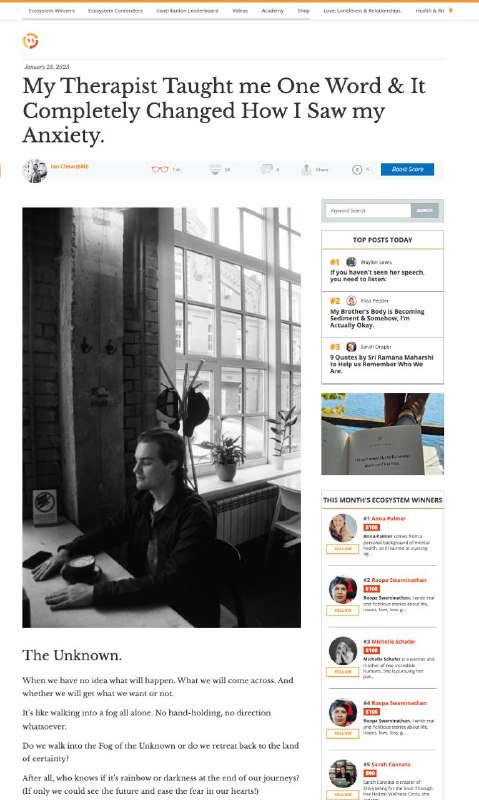The height and width of the screenshot is (800, 479).
Task: Click Michelle Schafer's profile picture
Action: tap(343, 651)
